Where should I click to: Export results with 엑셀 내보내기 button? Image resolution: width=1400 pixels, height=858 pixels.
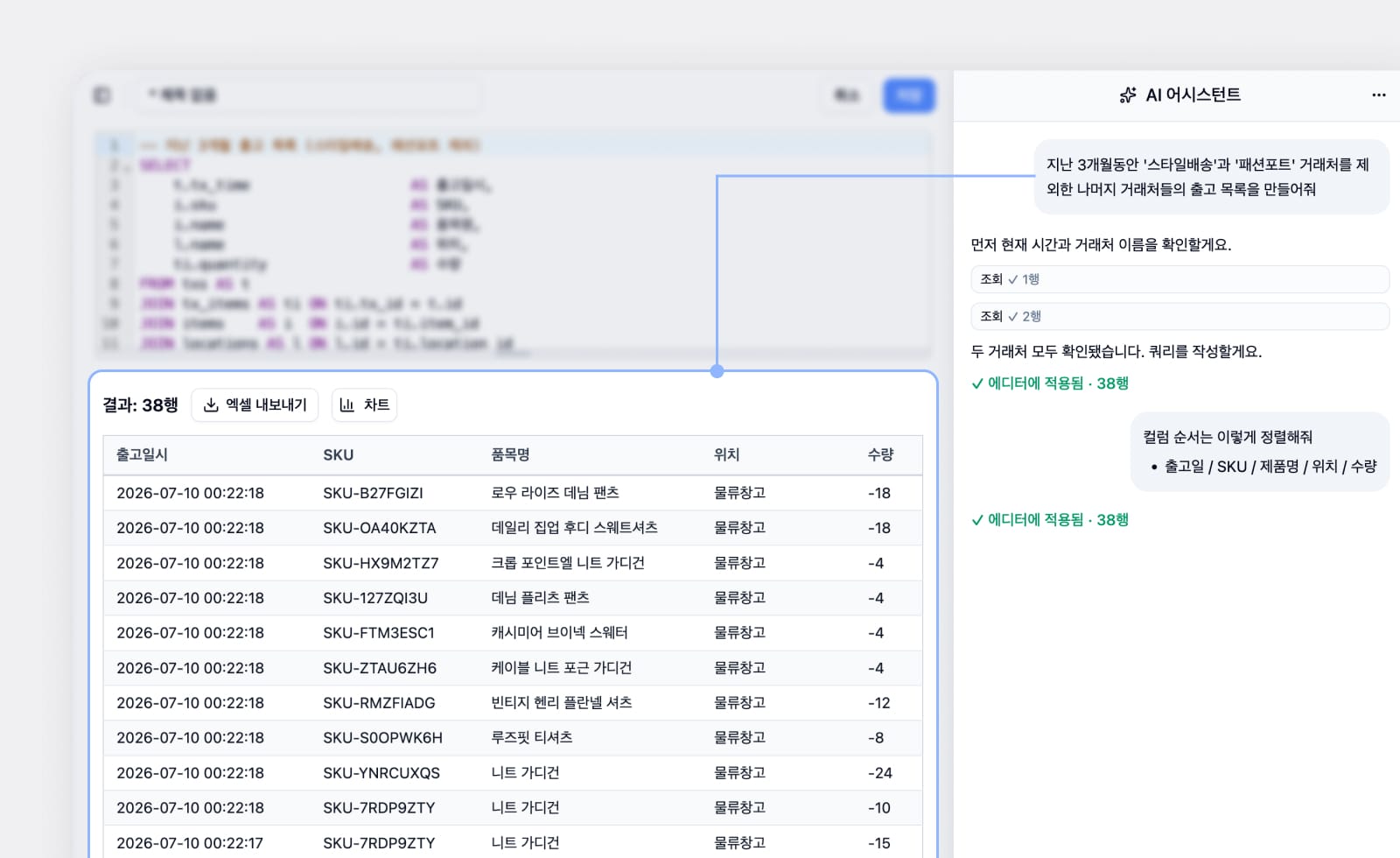255,404
